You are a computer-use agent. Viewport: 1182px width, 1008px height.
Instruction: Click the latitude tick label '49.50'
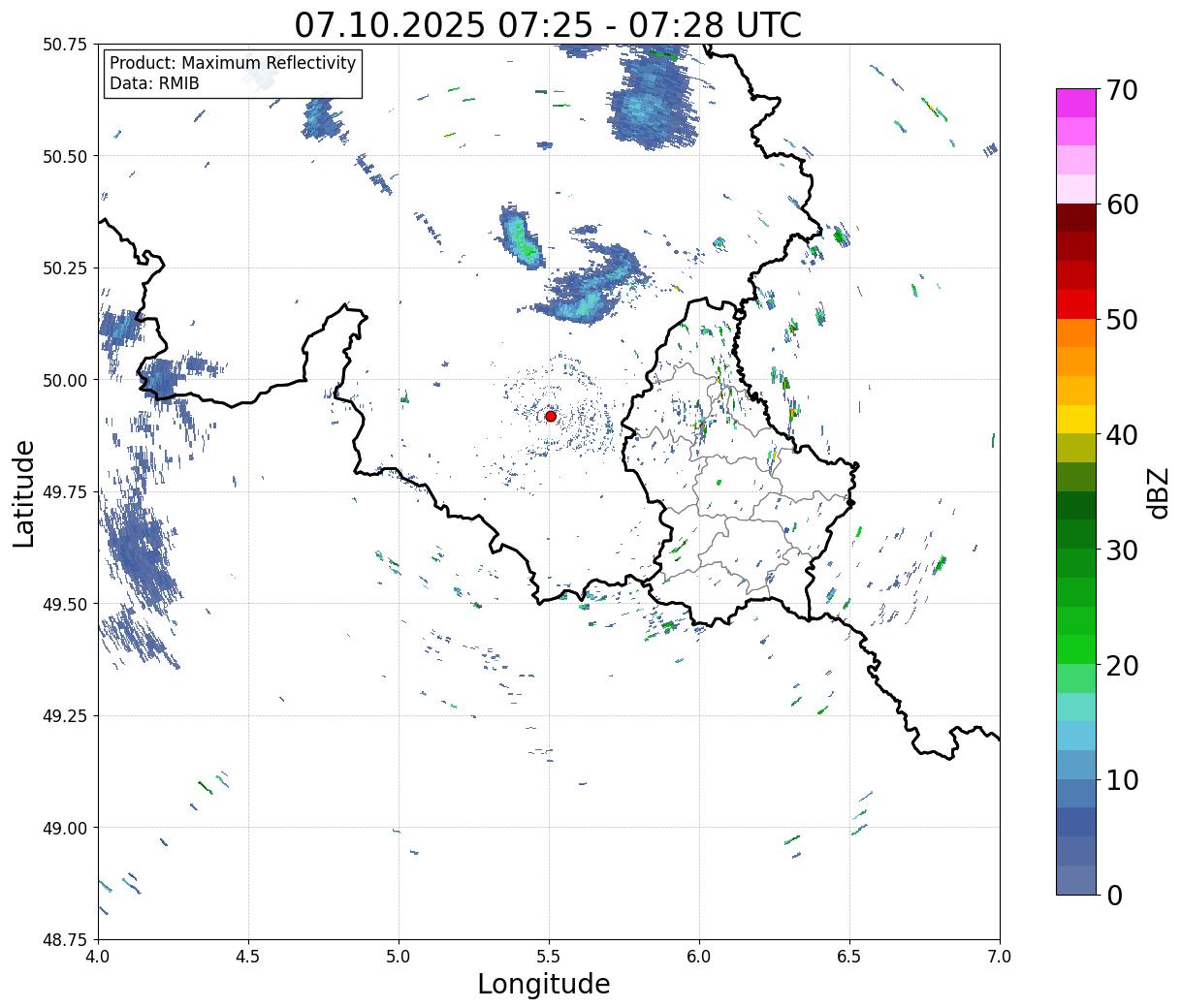(64, 604)
